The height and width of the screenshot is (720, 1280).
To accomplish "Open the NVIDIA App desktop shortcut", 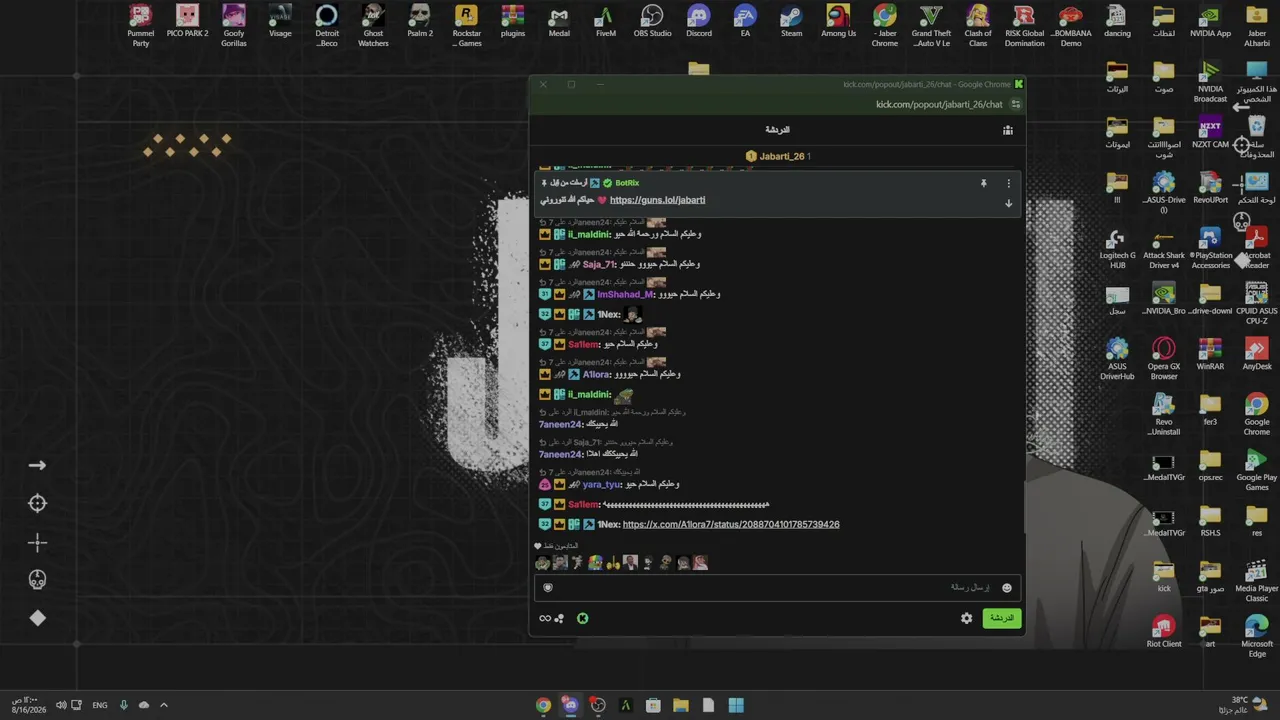I will (1210, 22).
